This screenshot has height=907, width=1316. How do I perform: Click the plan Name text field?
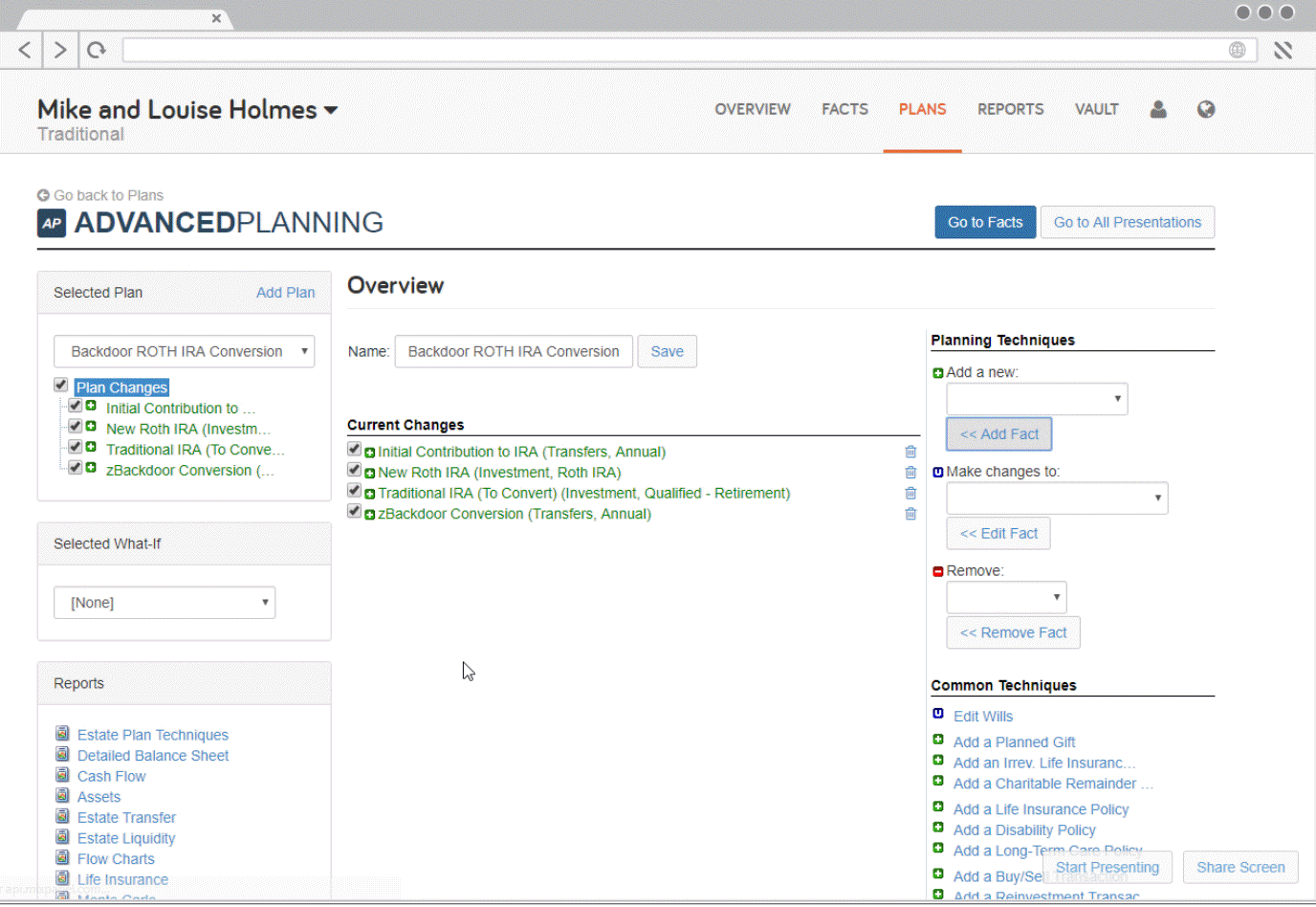tap(514, 351)
